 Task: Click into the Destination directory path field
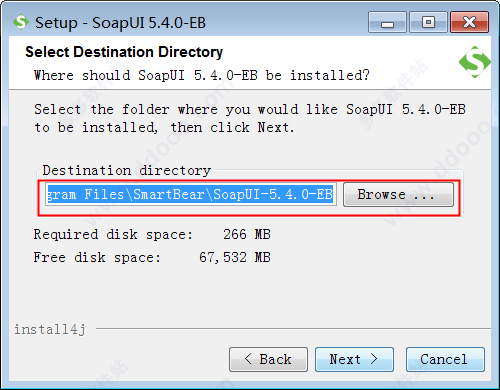pyautogui.click(x=190, y=194)
